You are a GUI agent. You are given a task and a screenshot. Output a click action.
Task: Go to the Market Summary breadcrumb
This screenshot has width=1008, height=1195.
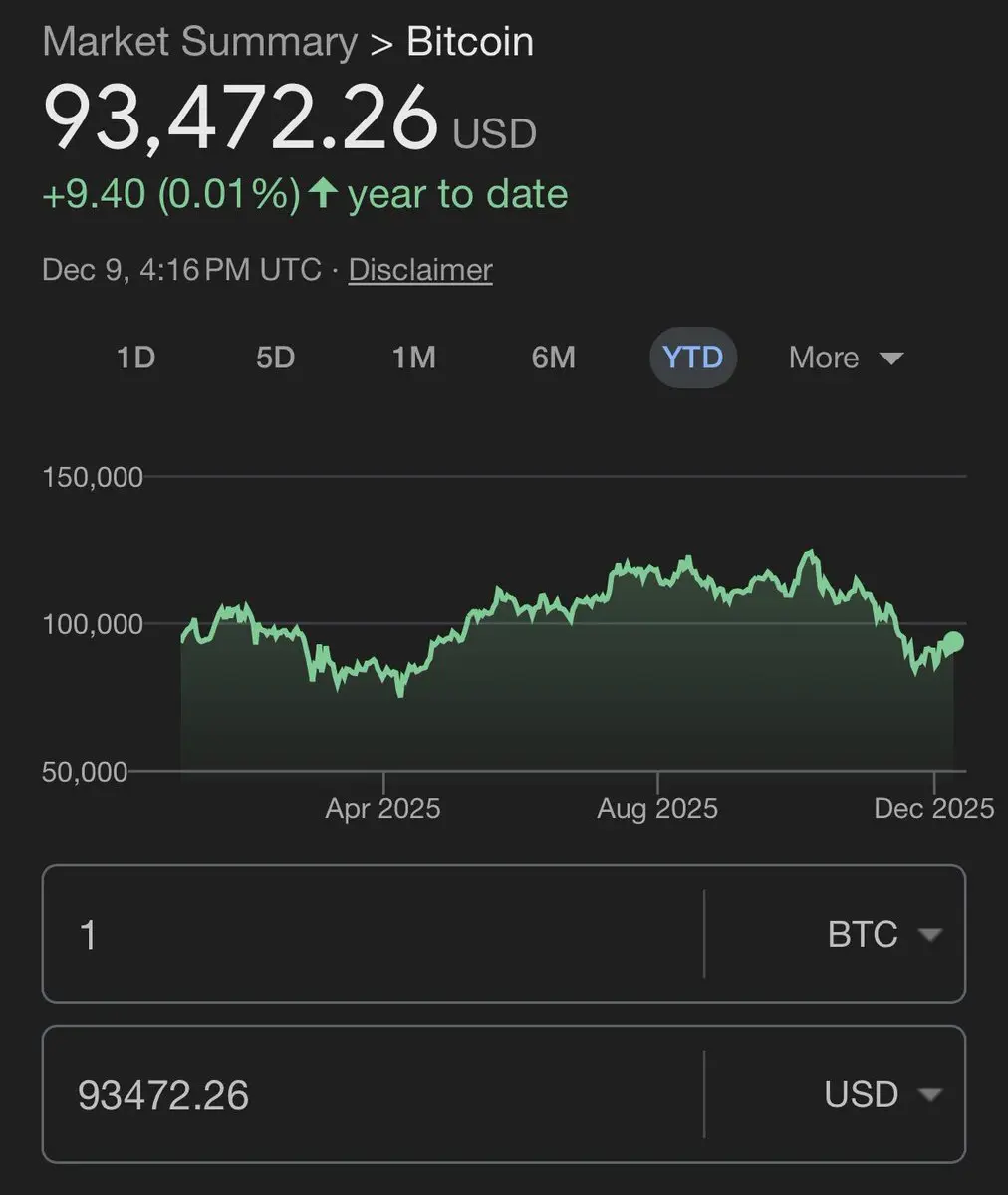(x=199, y=42)
